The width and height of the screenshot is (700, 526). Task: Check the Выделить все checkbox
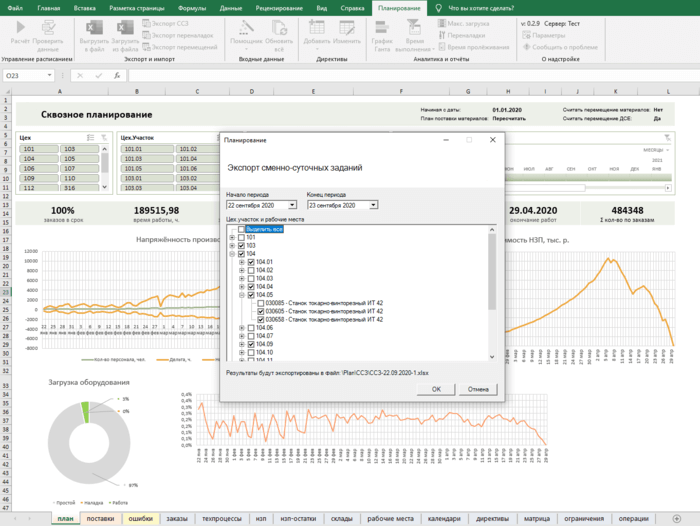click(241, 228)
